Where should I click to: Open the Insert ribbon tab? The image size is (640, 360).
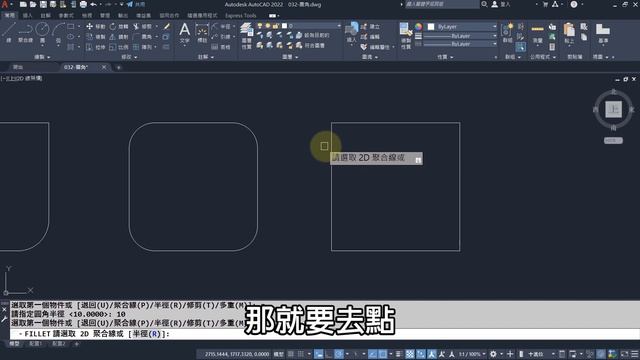coord(28,16)
